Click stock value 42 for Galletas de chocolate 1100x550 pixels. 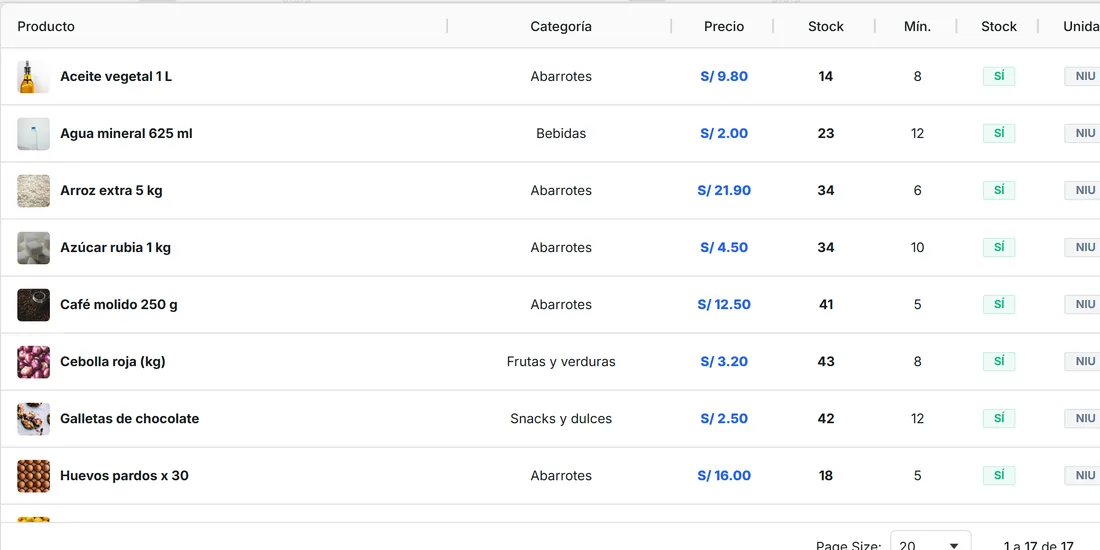click(x=826, y=419)
